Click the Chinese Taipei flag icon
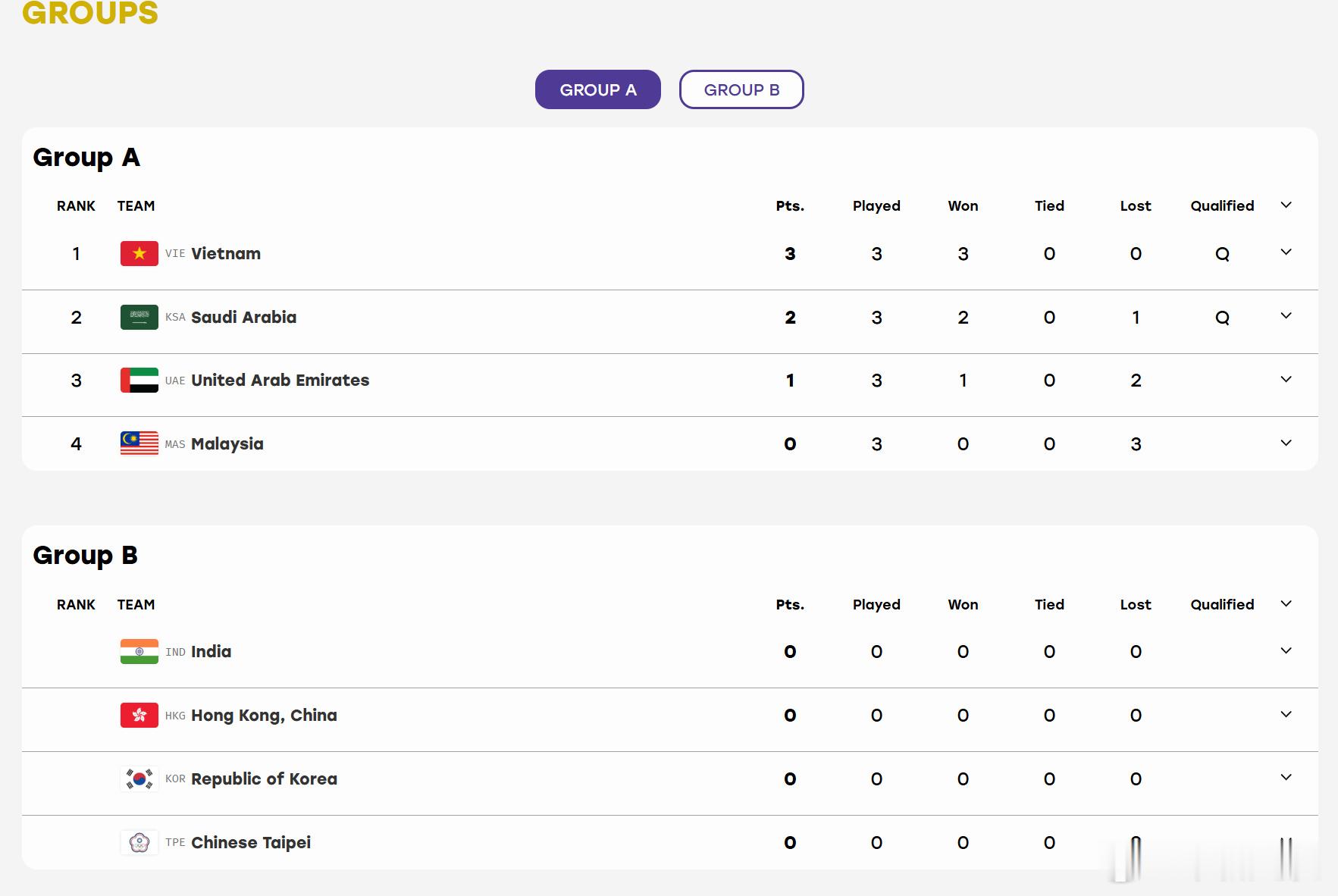The width and height of the screenshot is (1338, 896). (139, 842)
